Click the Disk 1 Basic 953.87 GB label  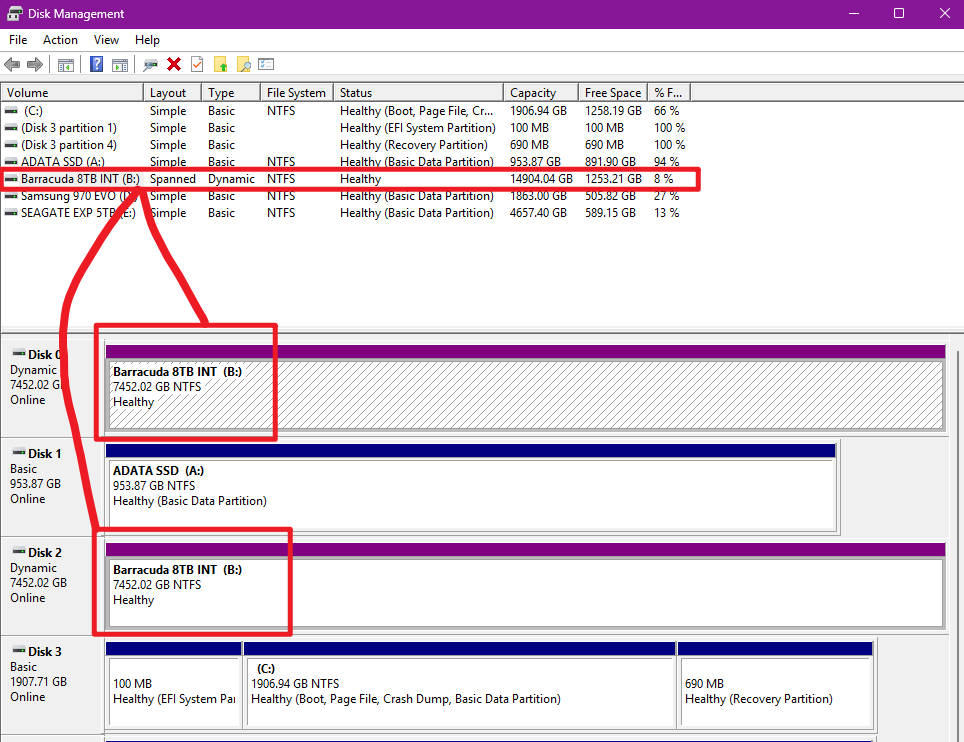[x=52, y=487]
